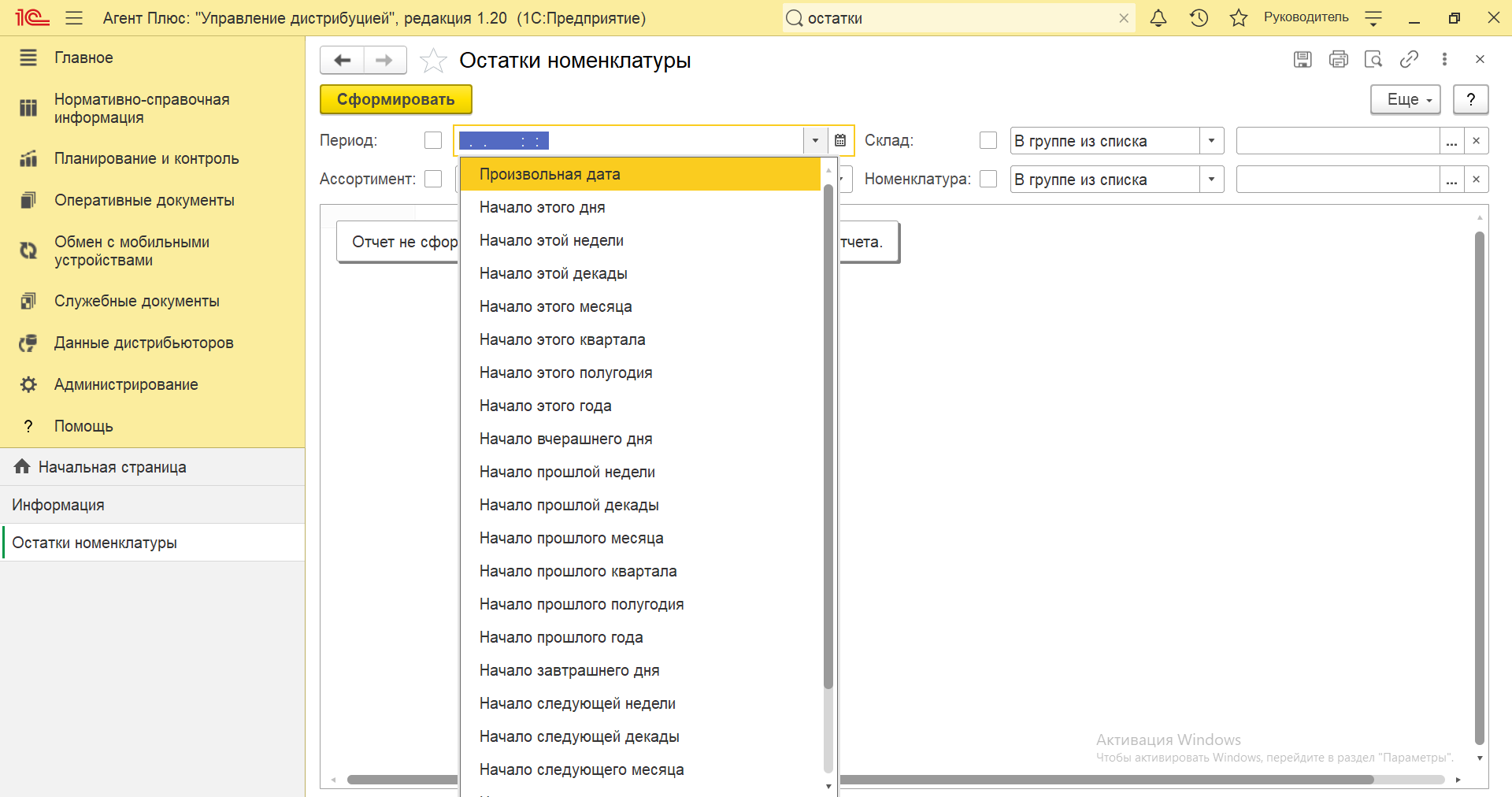Open Помощь section
This screenshot has width=1512, height=797.
pos(153,426)
